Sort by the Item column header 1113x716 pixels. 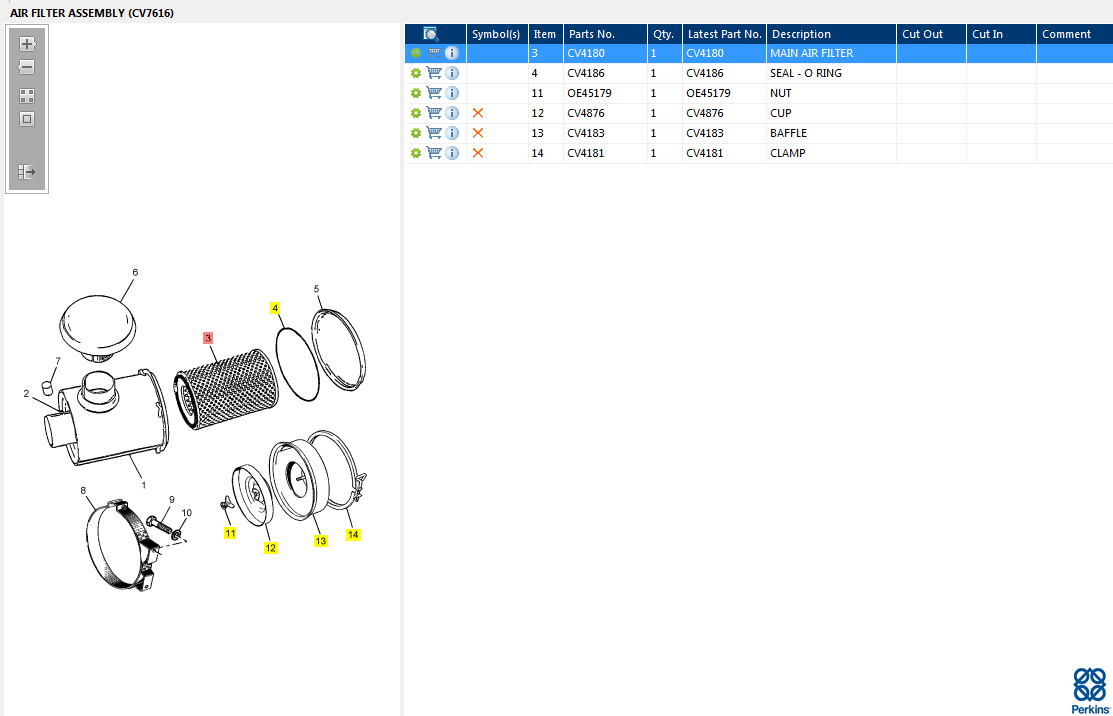pos(545,34)
